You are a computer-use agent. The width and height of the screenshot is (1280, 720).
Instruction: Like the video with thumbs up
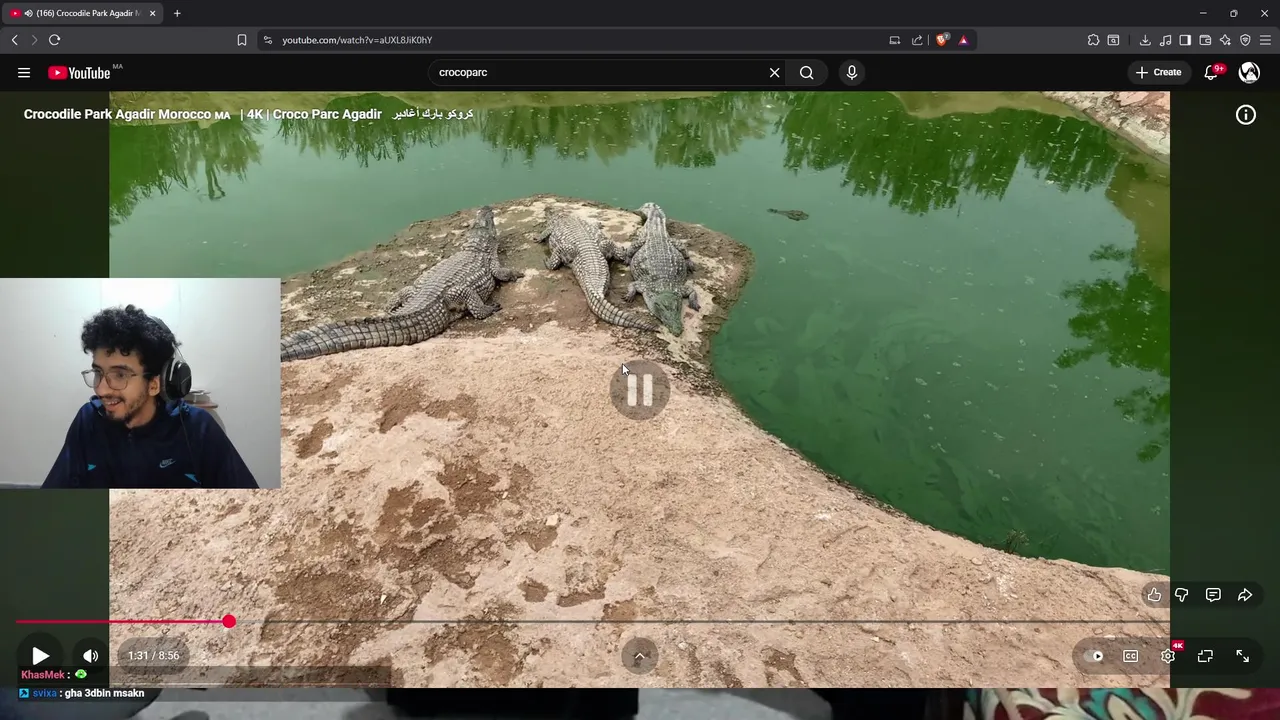pyautogui.click(x=1154, y=595)
